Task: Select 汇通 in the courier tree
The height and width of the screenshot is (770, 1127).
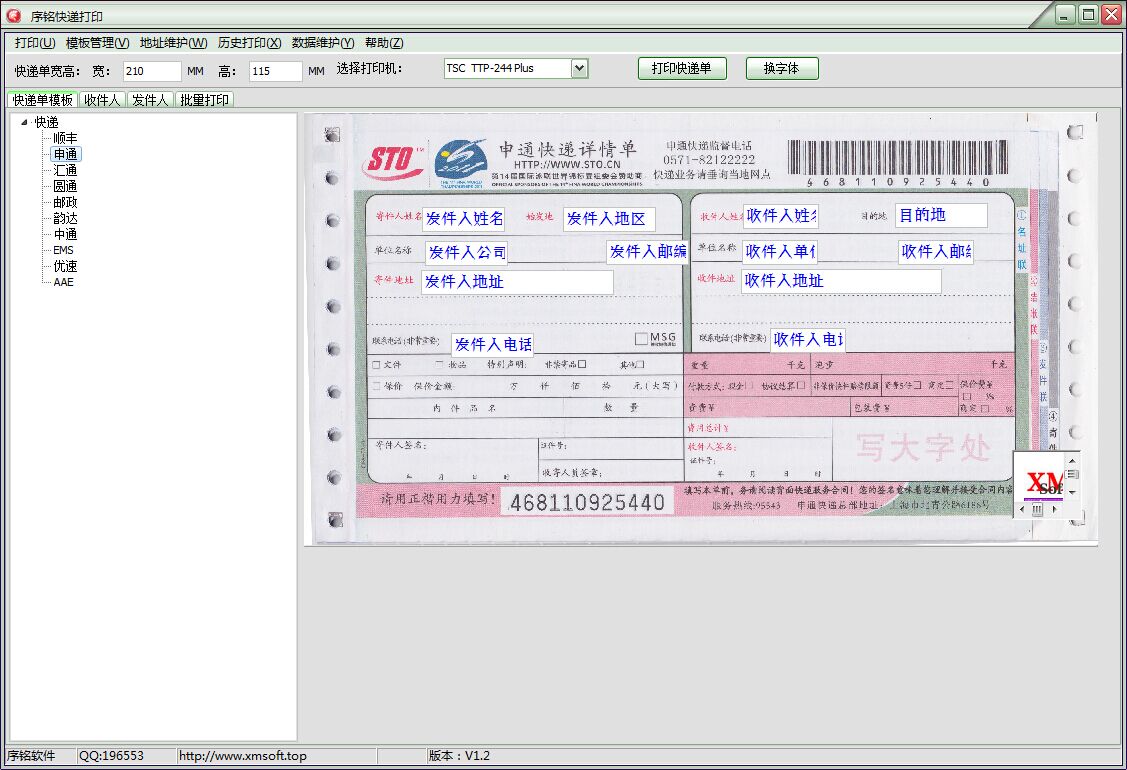Action: click(x=65, y=170)
